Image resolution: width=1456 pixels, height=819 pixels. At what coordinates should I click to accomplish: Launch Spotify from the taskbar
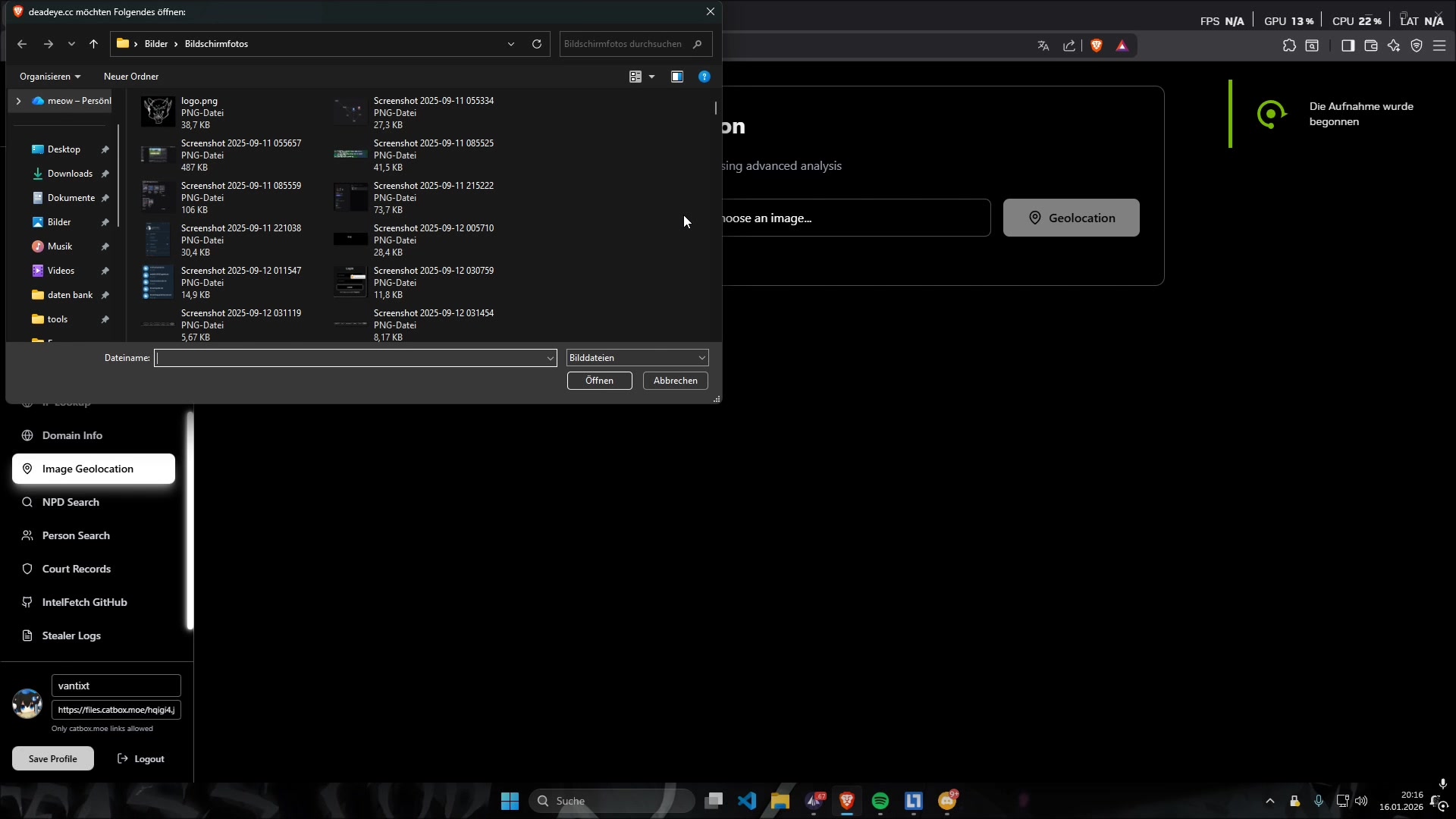(x=880, y=801)
